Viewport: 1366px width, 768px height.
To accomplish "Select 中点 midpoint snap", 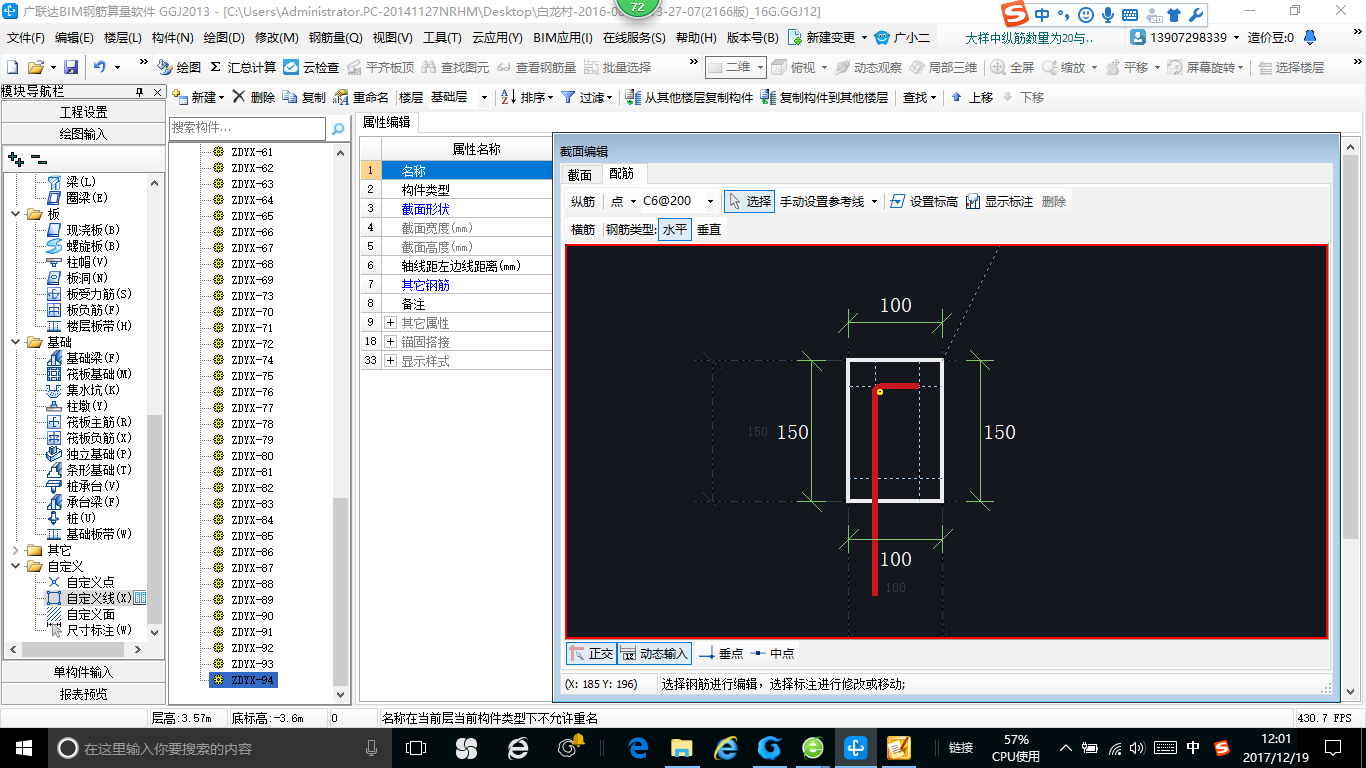I will (772, 653).
